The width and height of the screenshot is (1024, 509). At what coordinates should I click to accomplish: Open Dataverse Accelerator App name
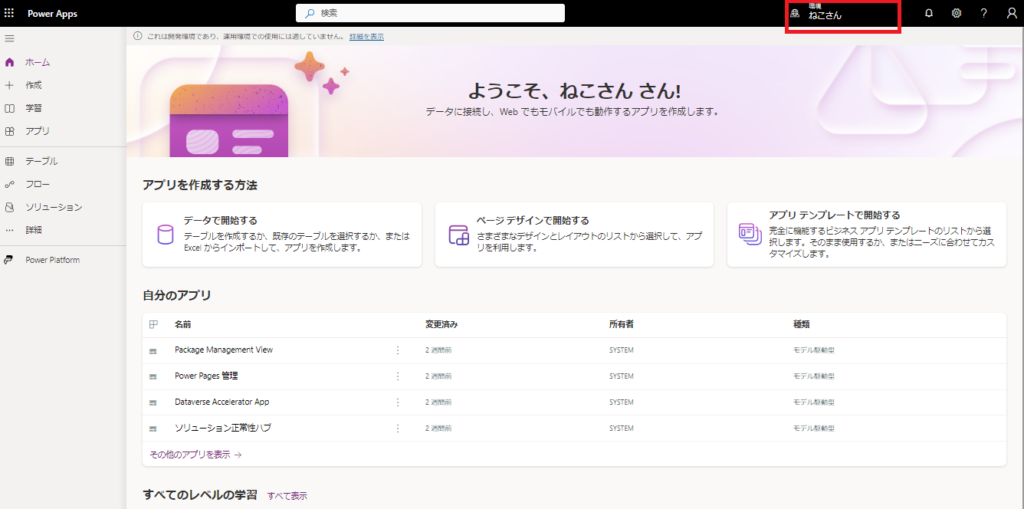(x=222, y=402)
